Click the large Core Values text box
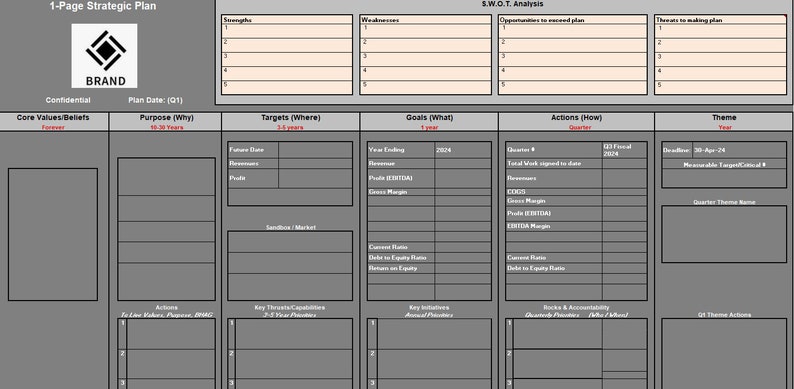794x389 pixels. click(53, 235)
